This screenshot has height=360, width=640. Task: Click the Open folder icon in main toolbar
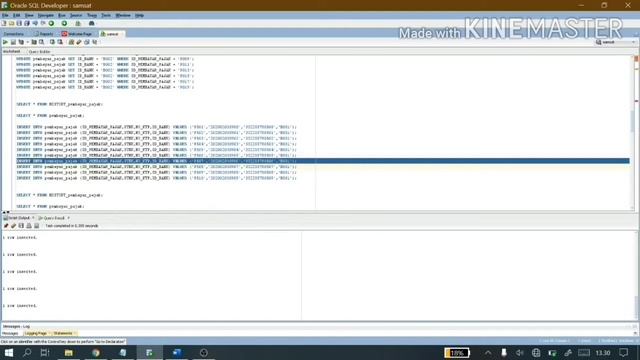[11, 23]
